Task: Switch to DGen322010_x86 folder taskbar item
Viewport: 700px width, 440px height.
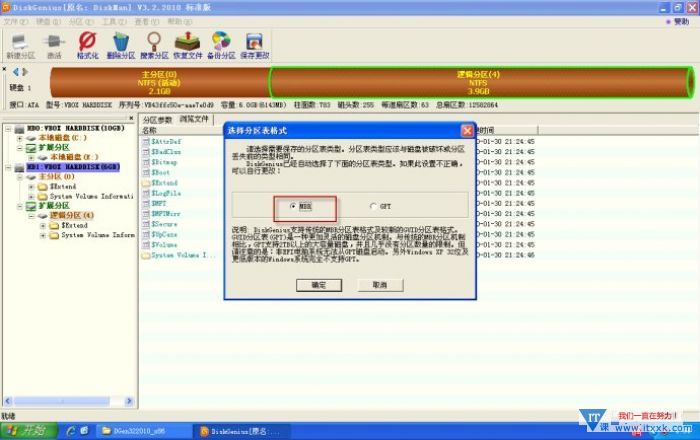Action: coord(142,431)
